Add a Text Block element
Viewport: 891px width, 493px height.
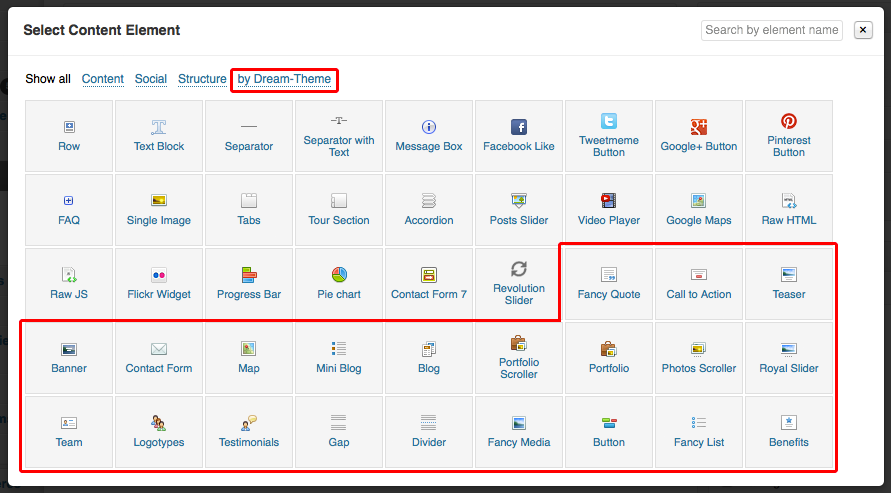pyautogui.click(x=159, y=136)
